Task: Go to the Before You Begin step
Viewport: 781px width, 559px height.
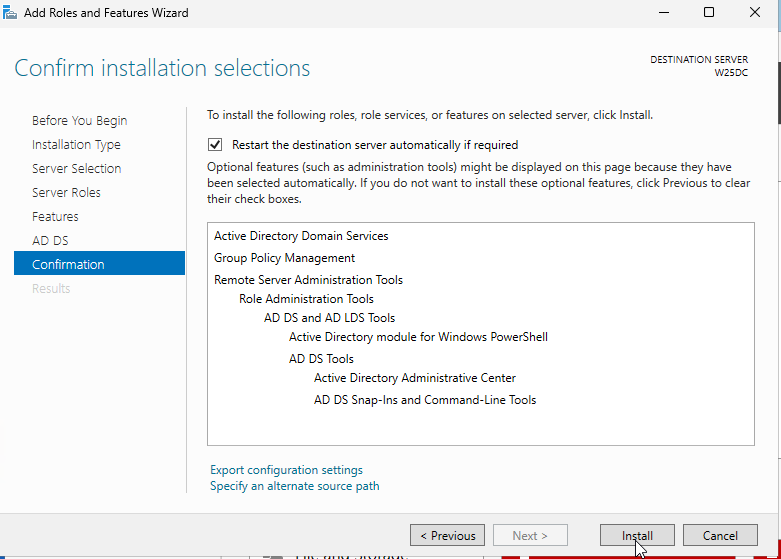Action: coord(80,121)
